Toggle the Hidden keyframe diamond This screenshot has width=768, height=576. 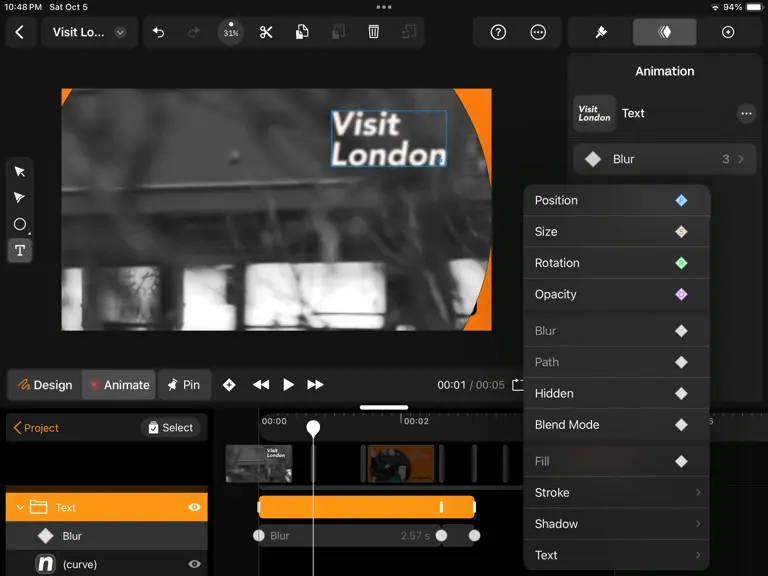[x=681, y=394]
